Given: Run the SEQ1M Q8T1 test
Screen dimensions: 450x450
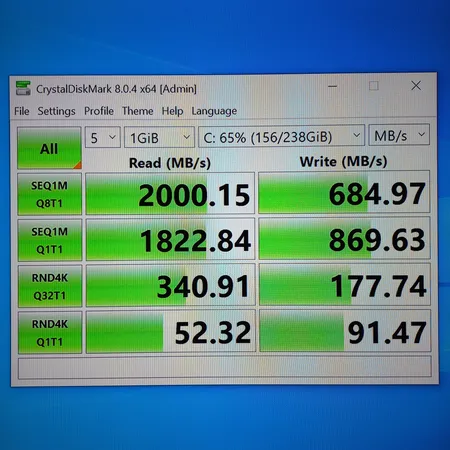Looking at the screenshot, I should pos(50,194).
